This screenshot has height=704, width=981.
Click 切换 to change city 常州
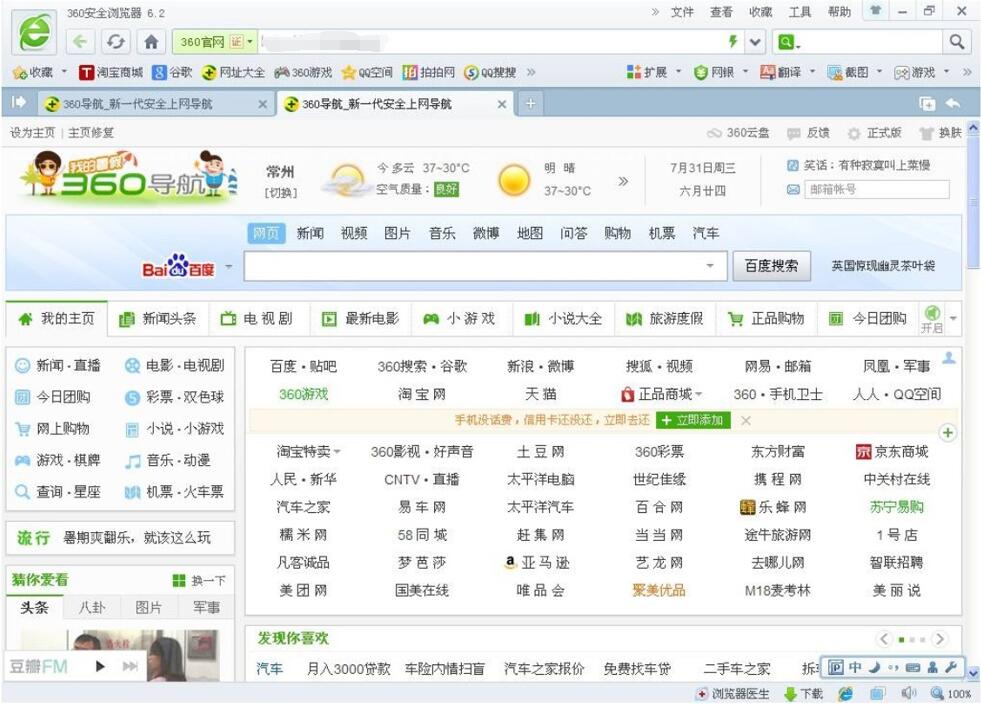pyautogui.click(x=280, y=193)
